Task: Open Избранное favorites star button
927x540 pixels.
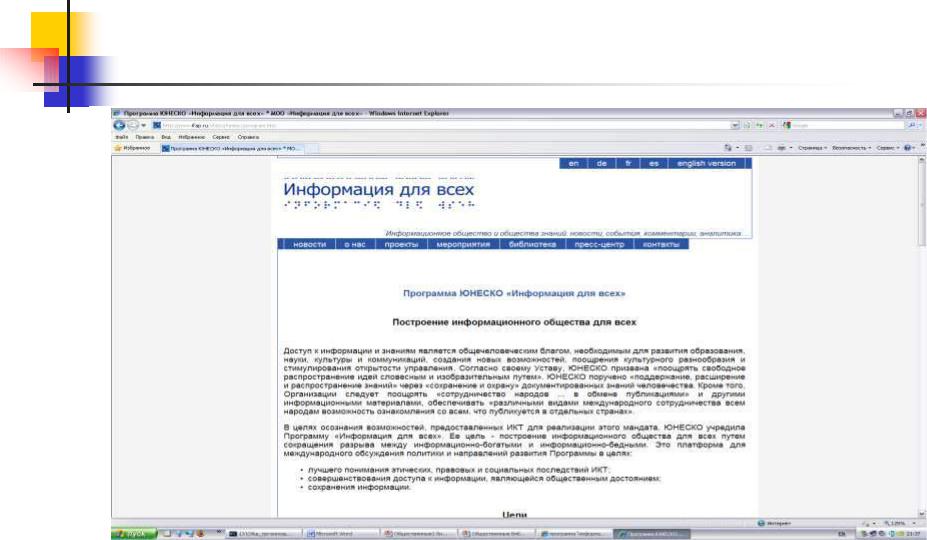Action: click(x=132, y=148)
